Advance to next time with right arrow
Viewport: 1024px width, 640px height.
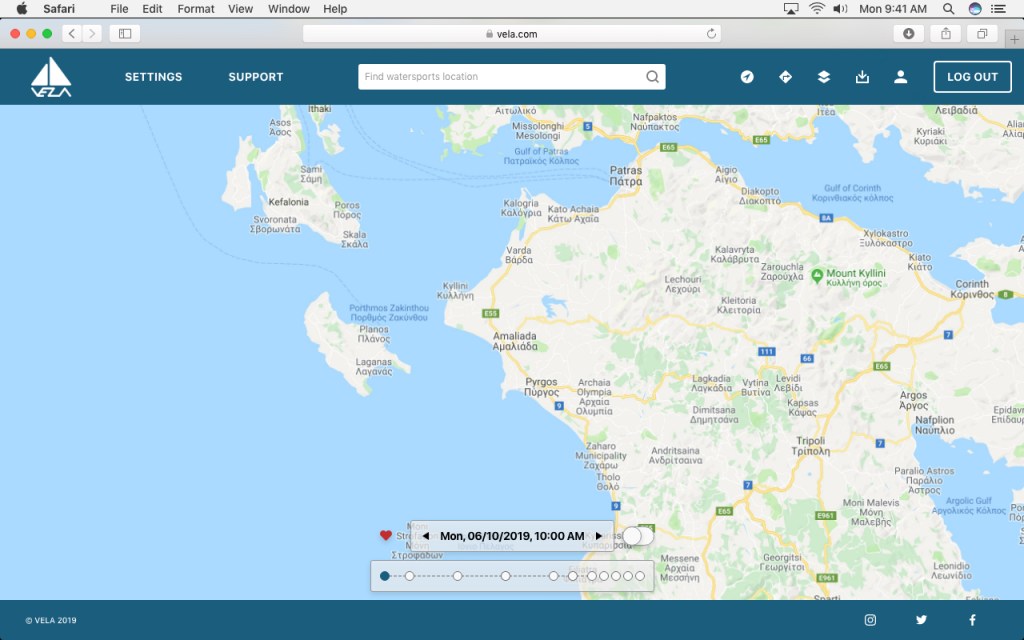[599, 536]
